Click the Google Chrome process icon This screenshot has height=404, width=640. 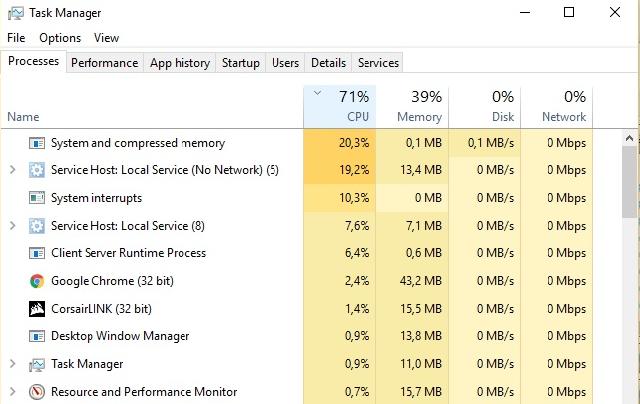(x=37, y=281)
